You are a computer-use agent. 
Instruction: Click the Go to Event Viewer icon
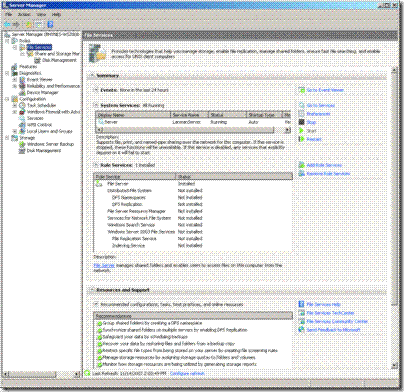[x=302, y=90]
